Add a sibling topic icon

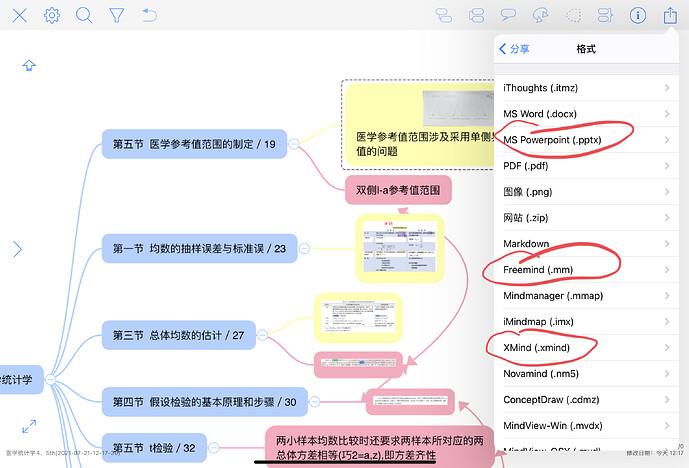pos(444,15)
